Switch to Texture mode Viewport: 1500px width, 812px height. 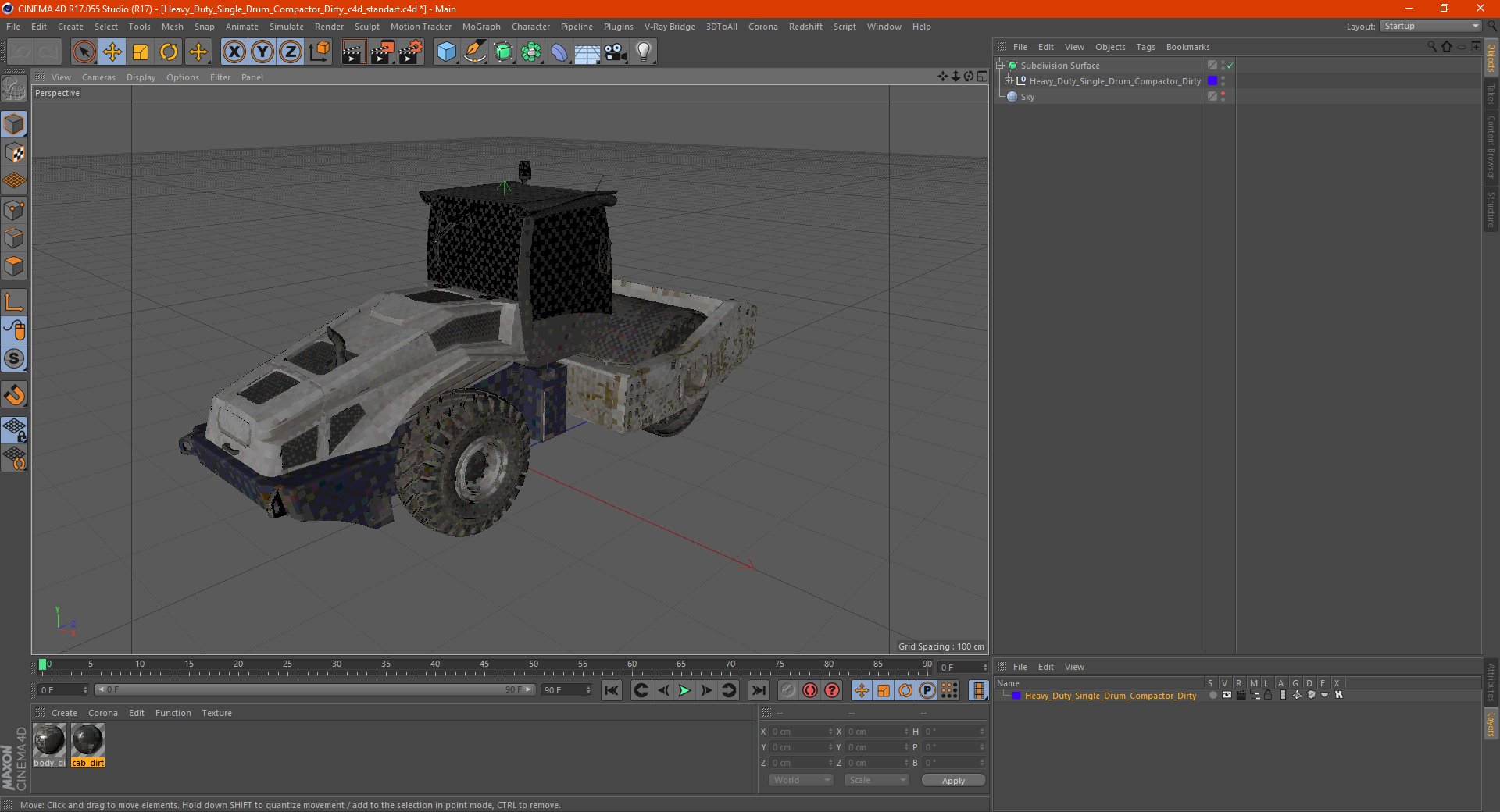[x=14, y=153]
